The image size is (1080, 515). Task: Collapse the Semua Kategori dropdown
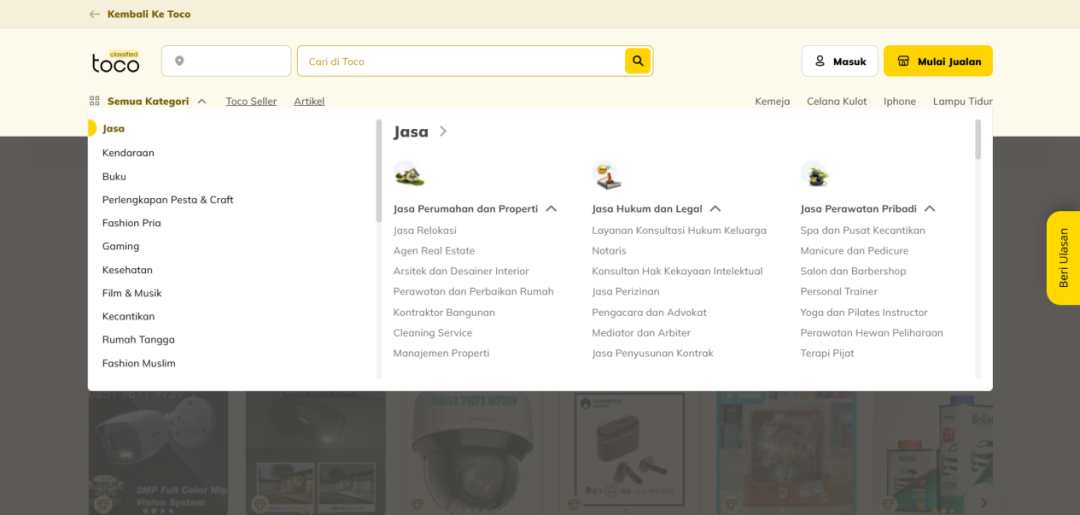click(202, 101)
